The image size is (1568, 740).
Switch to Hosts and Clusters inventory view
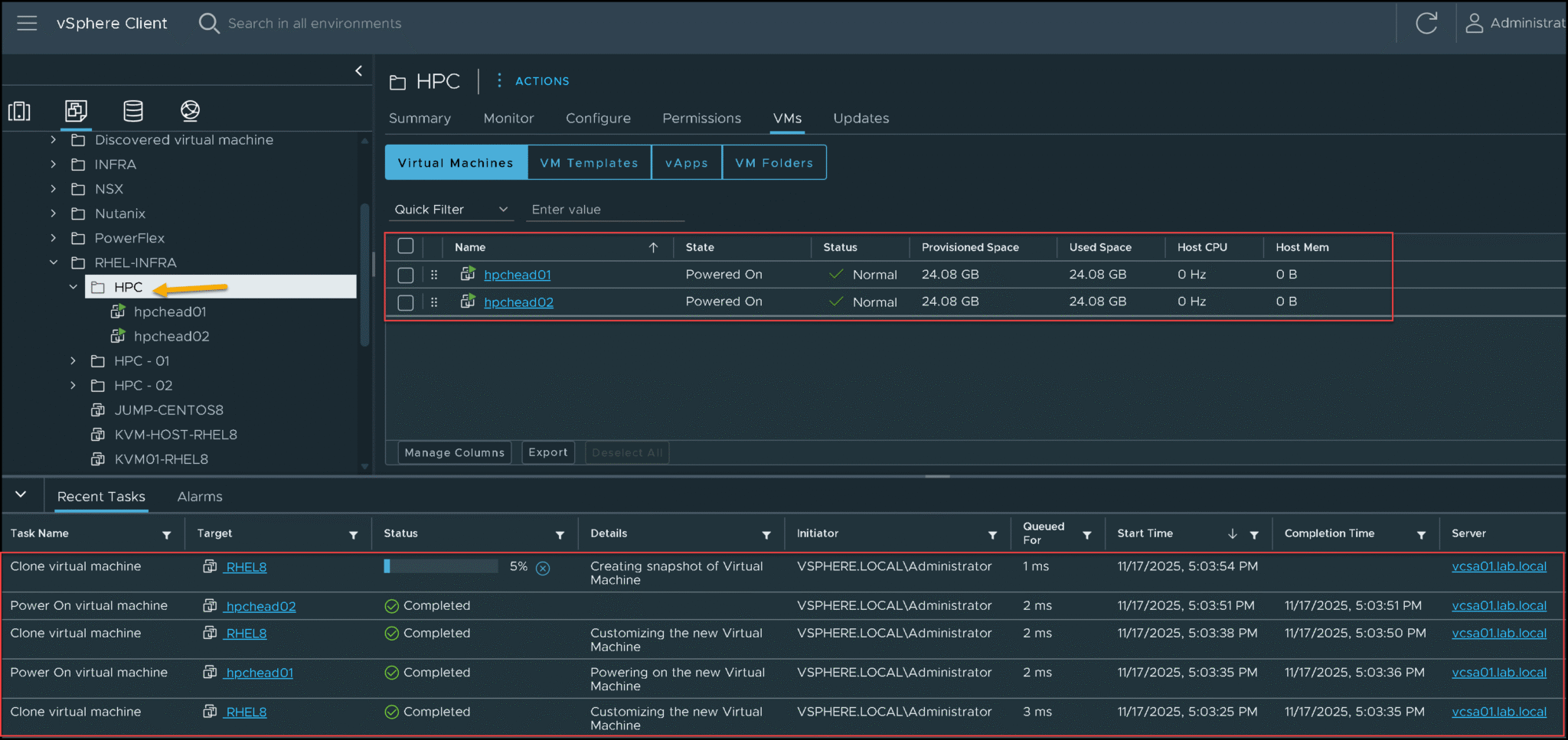pos(19,112)
